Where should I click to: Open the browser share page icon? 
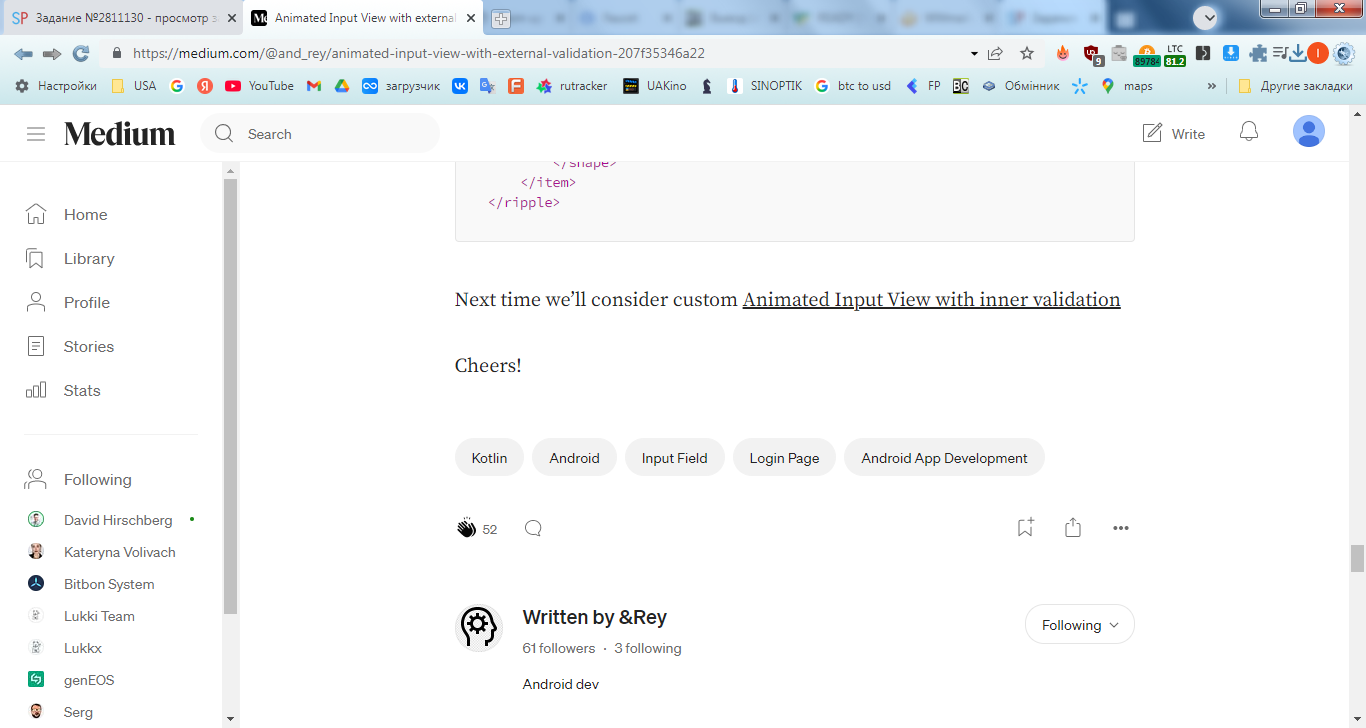coord(995,54)
